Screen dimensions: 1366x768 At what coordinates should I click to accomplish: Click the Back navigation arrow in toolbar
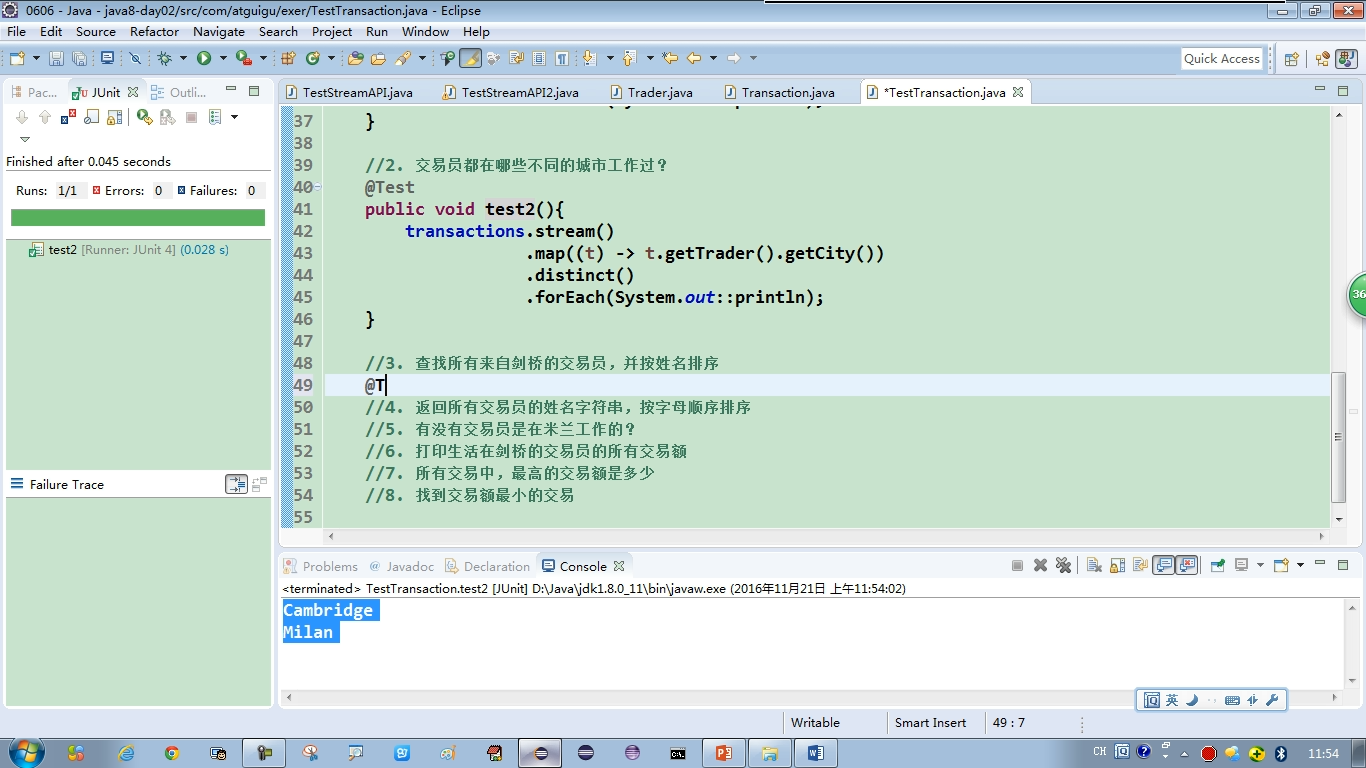tap(693, 59)
